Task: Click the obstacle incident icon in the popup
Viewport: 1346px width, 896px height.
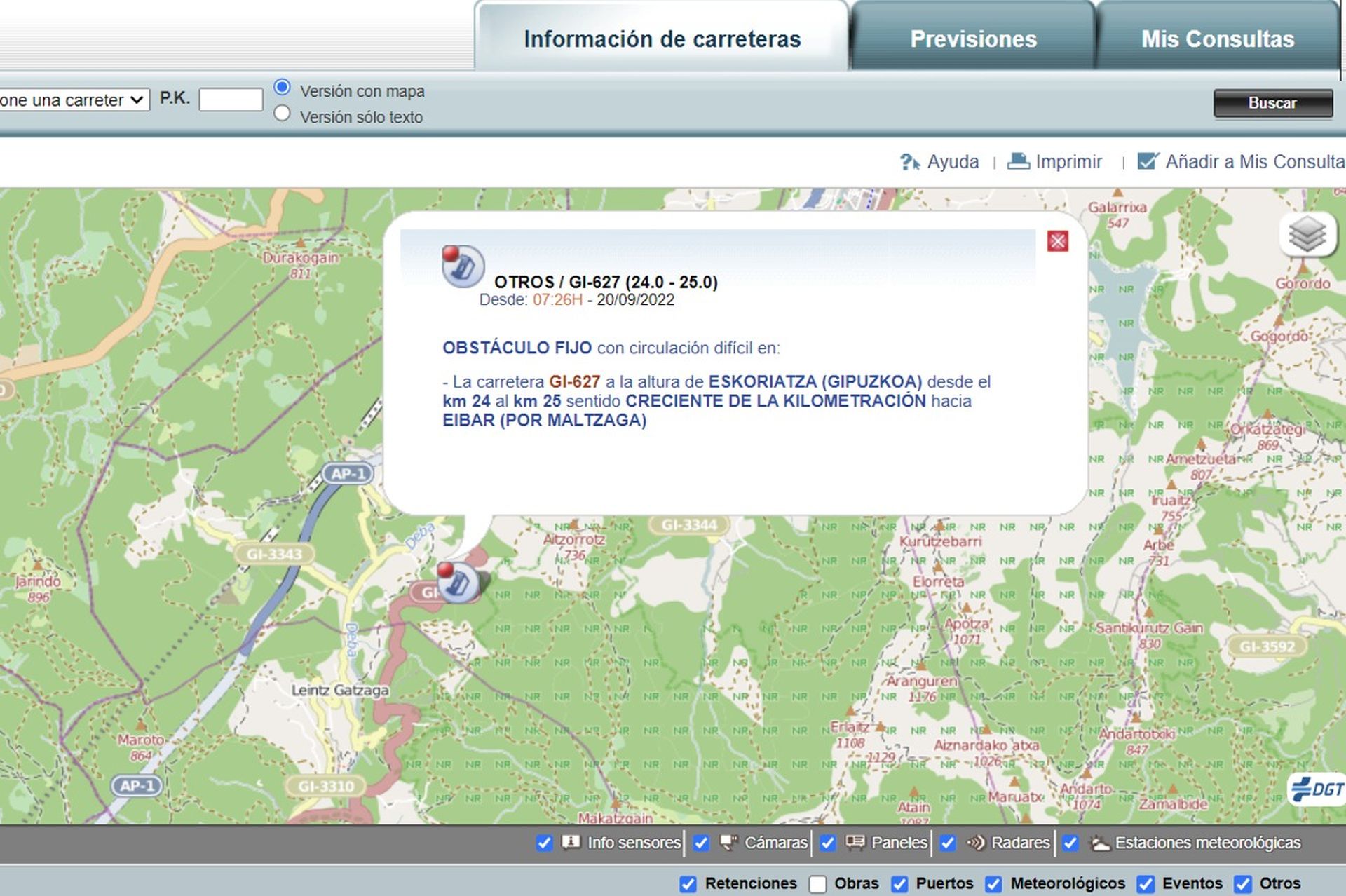Action: pyautogui.click(x=463, y=267)
